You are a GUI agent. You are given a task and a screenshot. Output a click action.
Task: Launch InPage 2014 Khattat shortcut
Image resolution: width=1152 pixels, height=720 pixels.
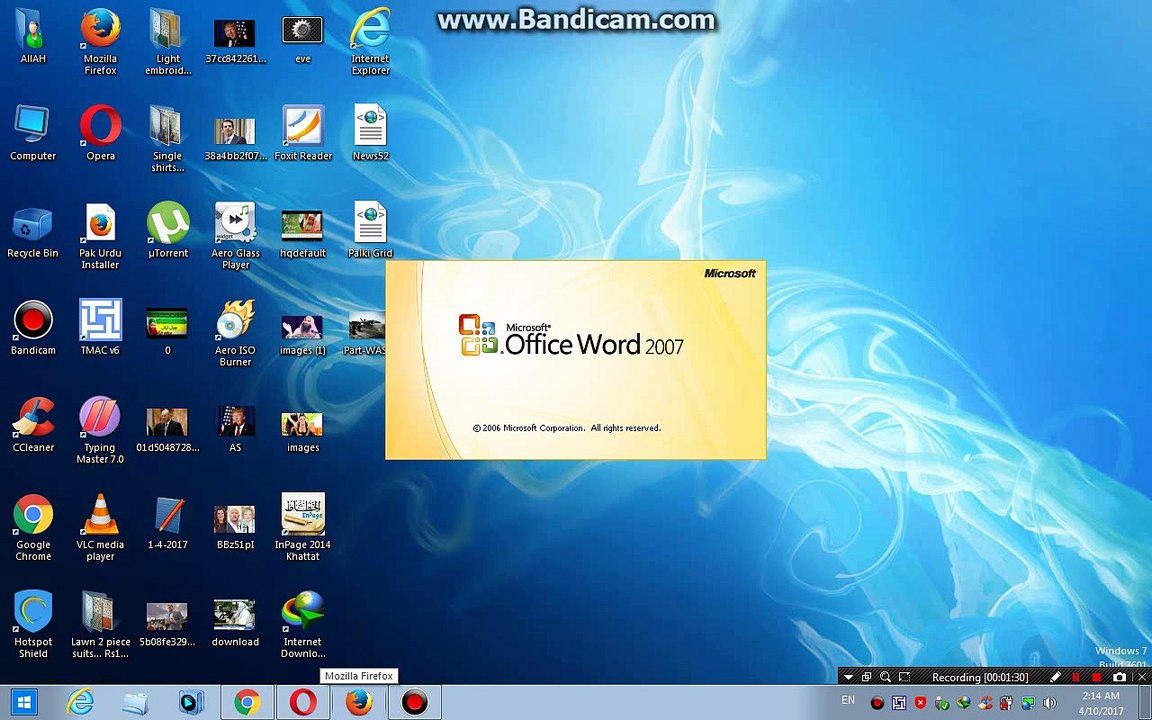click(303, 527)
